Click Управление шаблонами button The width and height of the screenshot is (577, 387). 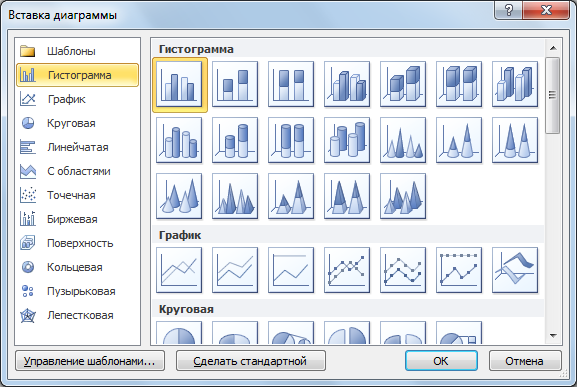90,361
